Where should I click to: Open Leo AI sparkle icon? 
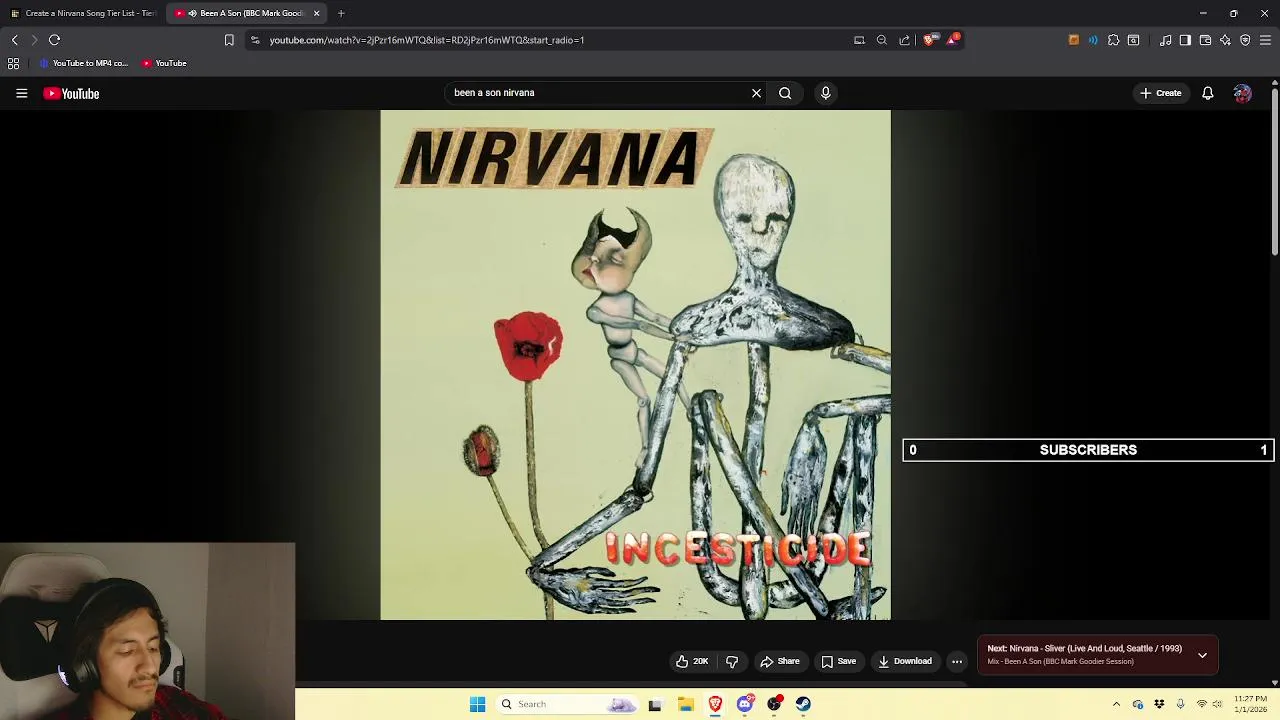click(x=1225, y=40)
